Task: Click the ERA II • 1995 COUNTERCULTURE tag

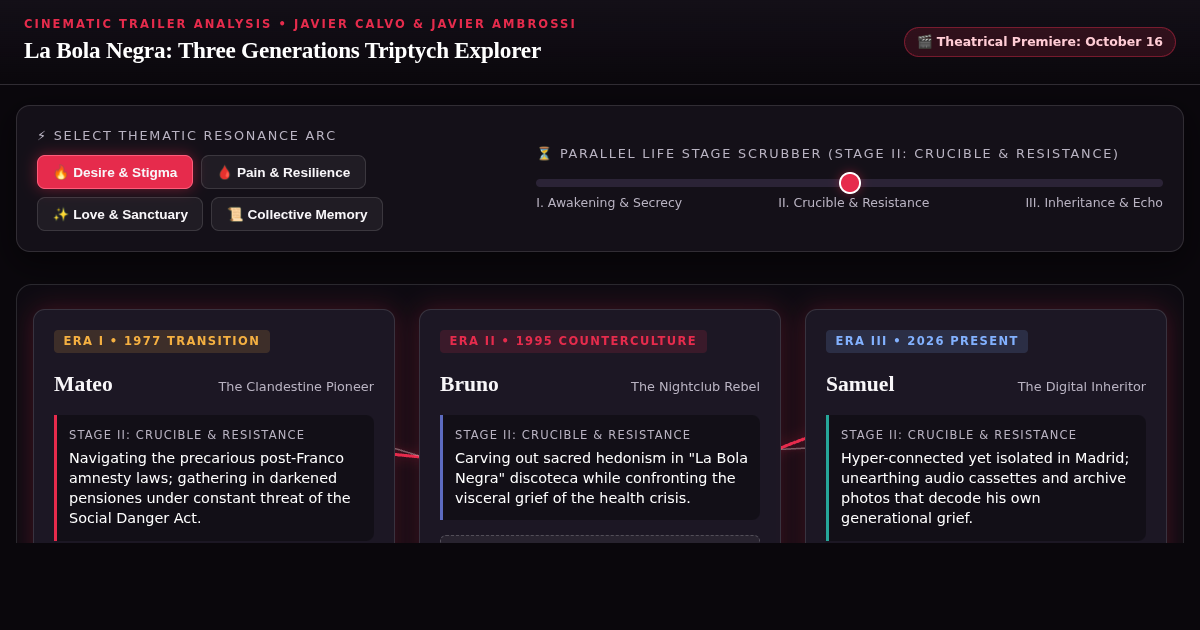Action: coord(573,341)
